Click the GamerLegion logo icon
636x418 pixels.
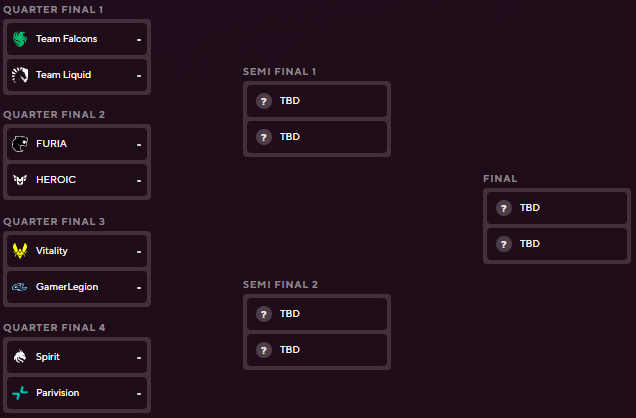pyautogui.click(x=20, y=287)
